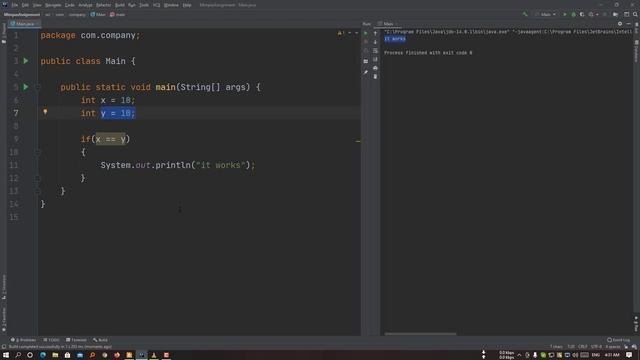This screenshot has width=640, height=360.
Task: Click the taskbar search magnifier icon
Action: click(x=18, y=355)
